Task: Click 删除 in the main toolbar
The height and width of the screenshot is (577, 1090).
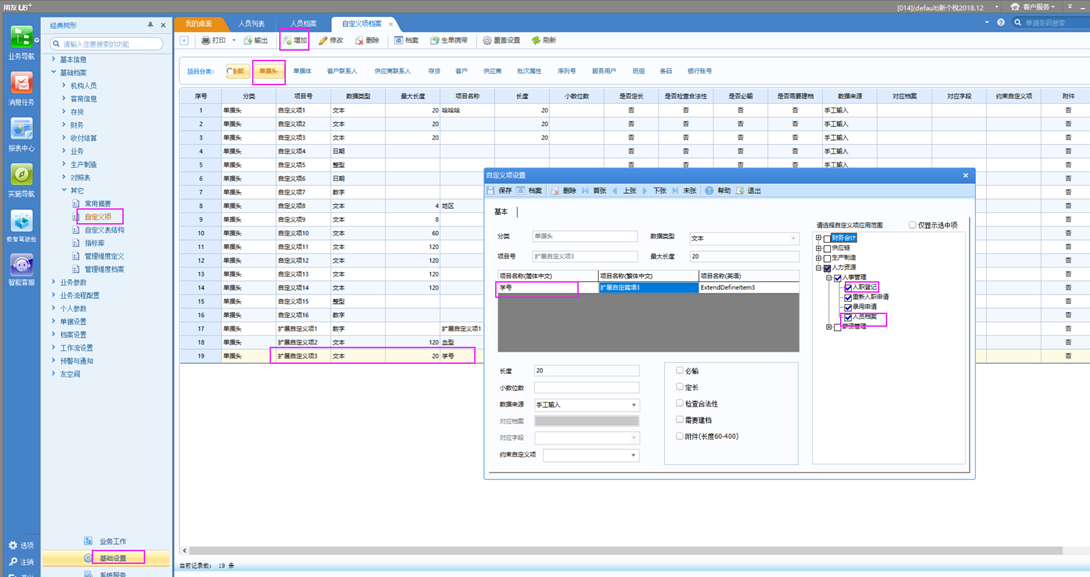Action: click(x=367, y=40)
